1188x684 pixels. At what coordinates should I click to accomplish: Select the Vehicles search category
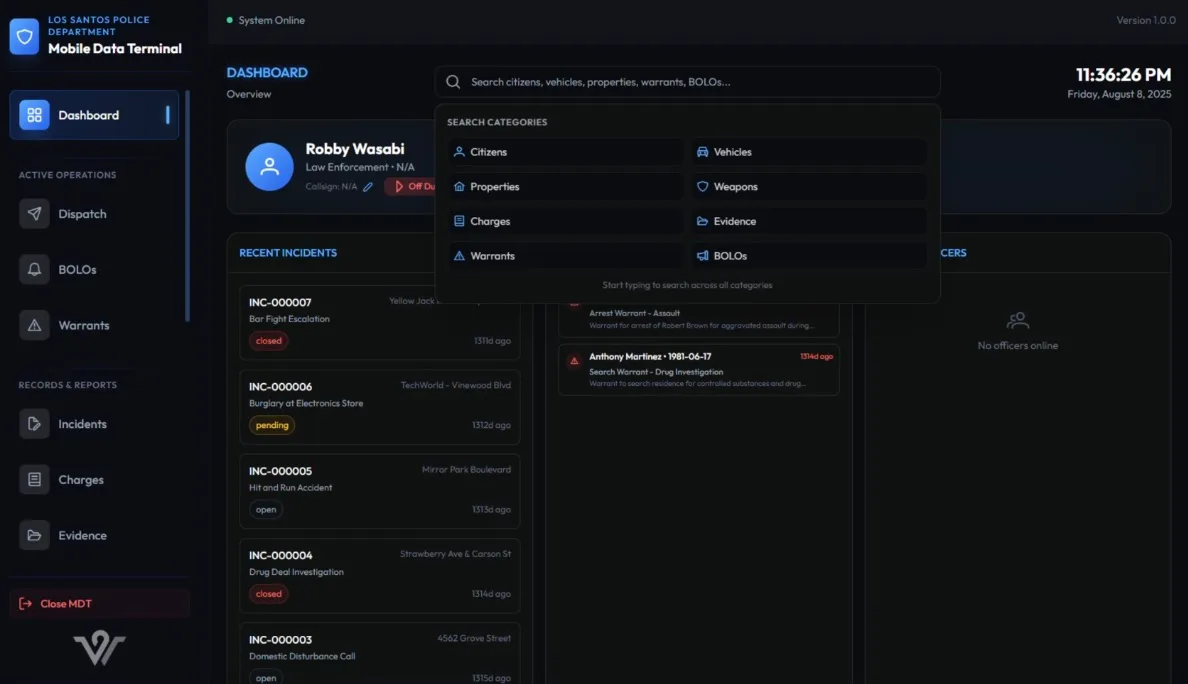809,151
